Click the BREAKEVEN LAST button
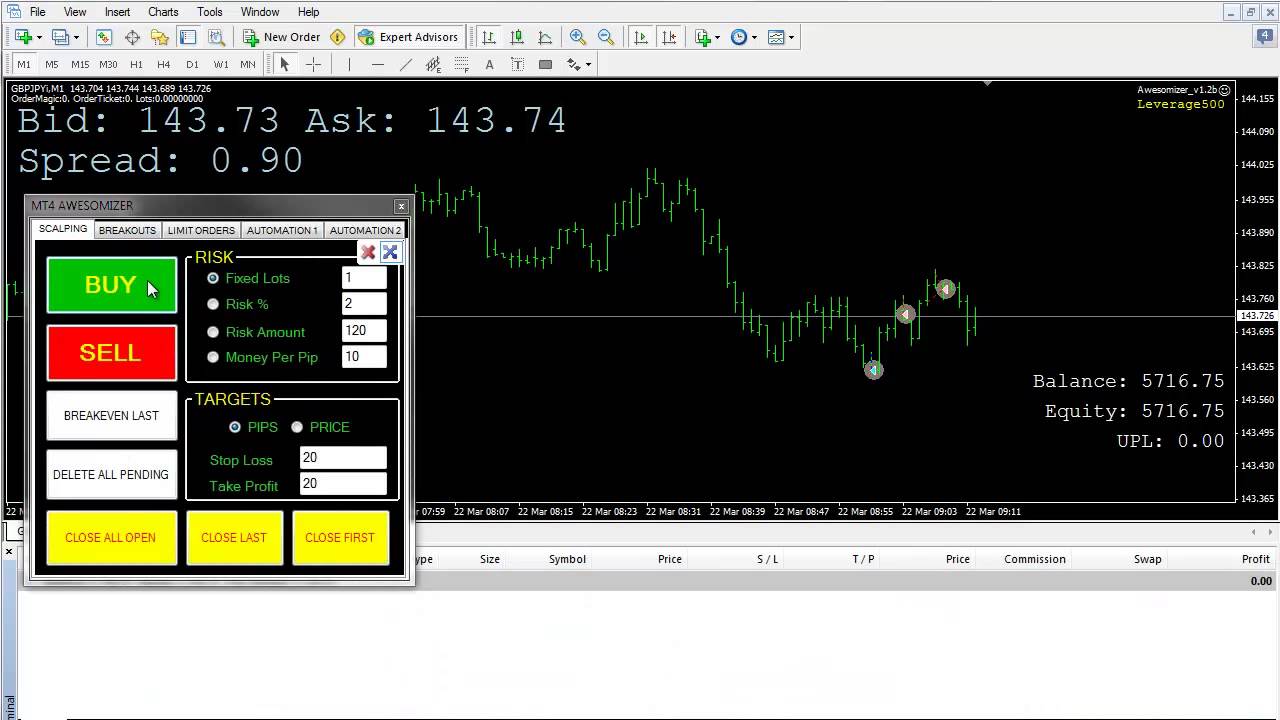Viewport: 1280px width, 720px height. click(x=111, y=415)
